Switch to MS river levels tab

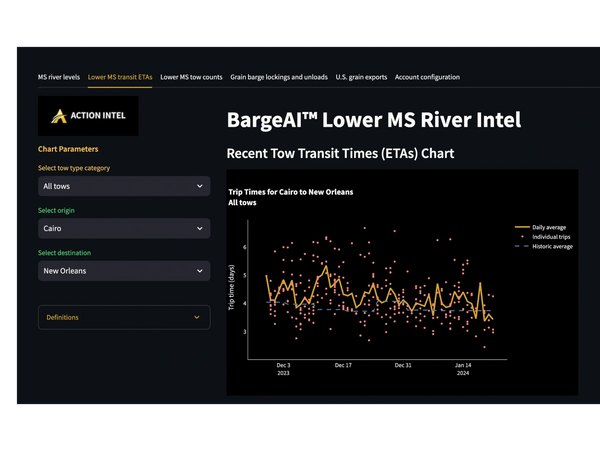tap(59, 77)
